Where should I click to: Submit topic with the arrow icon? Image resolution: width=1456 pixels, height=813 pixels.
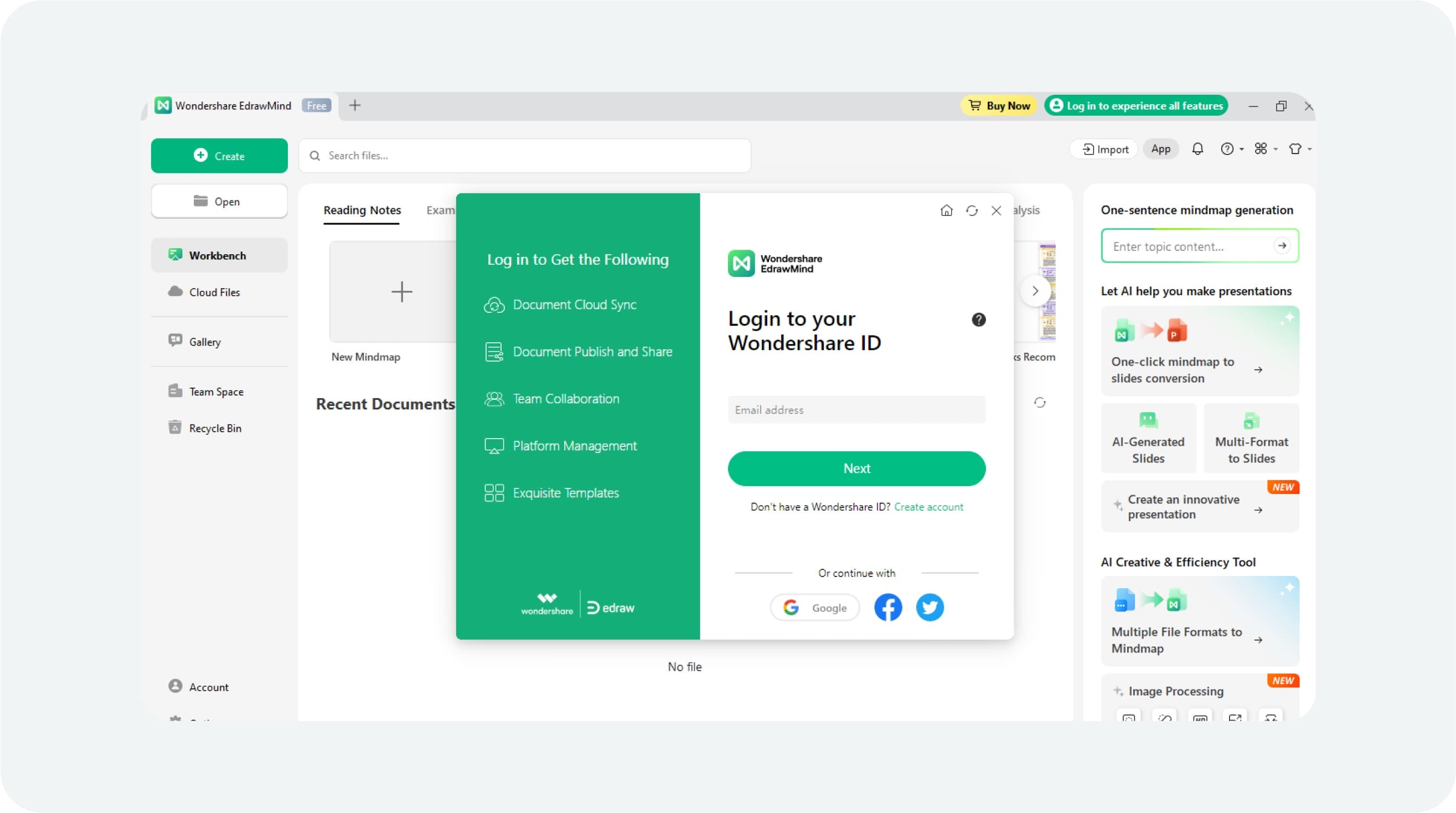pos(1282,246)
